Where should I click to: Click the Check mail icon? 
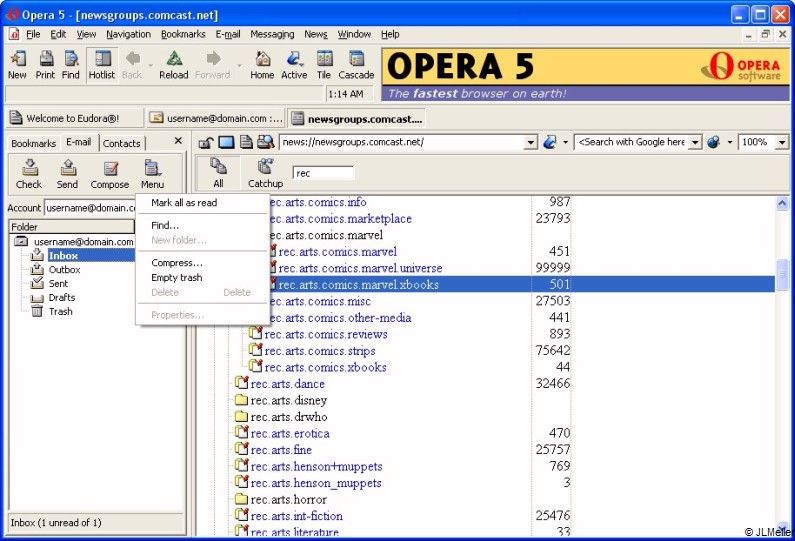29,174
